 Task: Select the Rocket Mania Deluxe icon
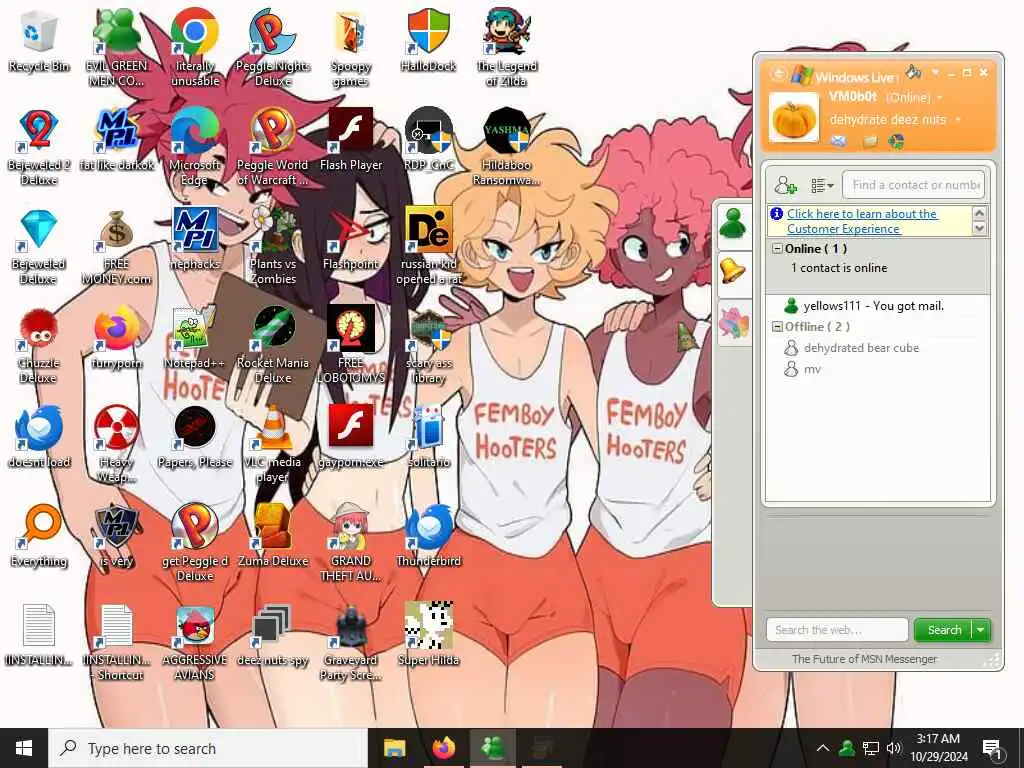272,346
